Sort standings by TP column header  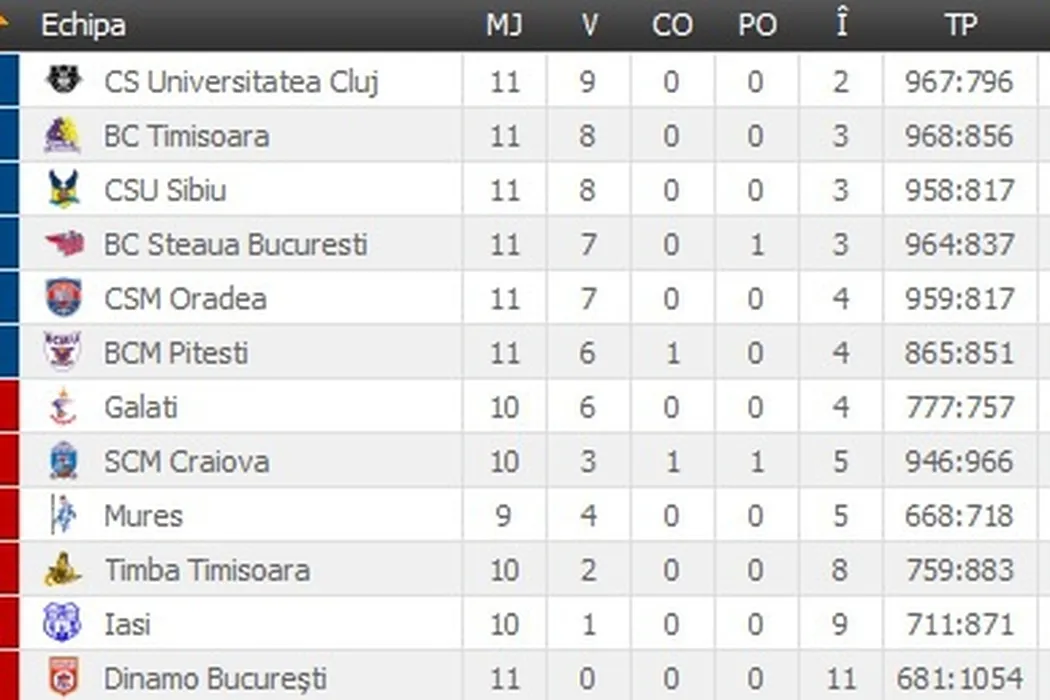[x=960, y=25]
